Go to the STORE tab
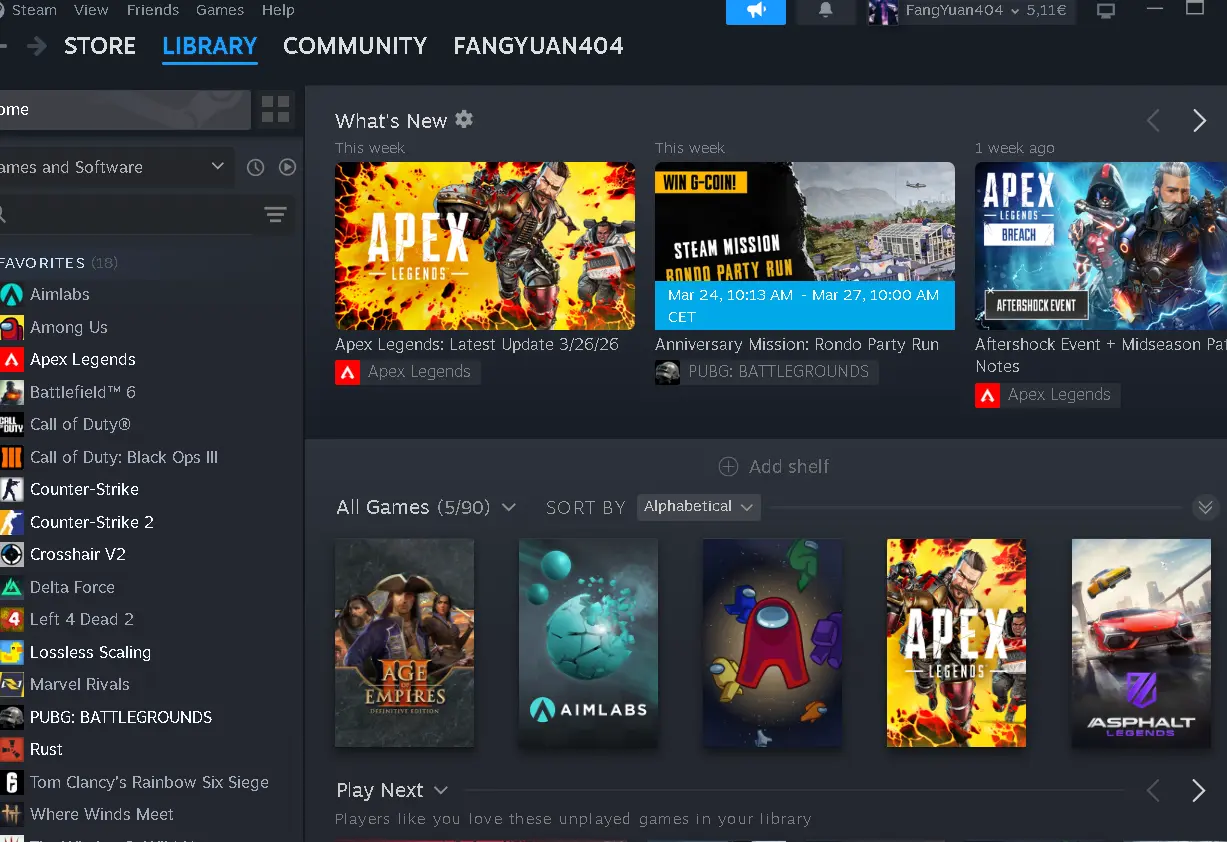The height and width of the screenshot is (842, 1227). tap(100, 46)
